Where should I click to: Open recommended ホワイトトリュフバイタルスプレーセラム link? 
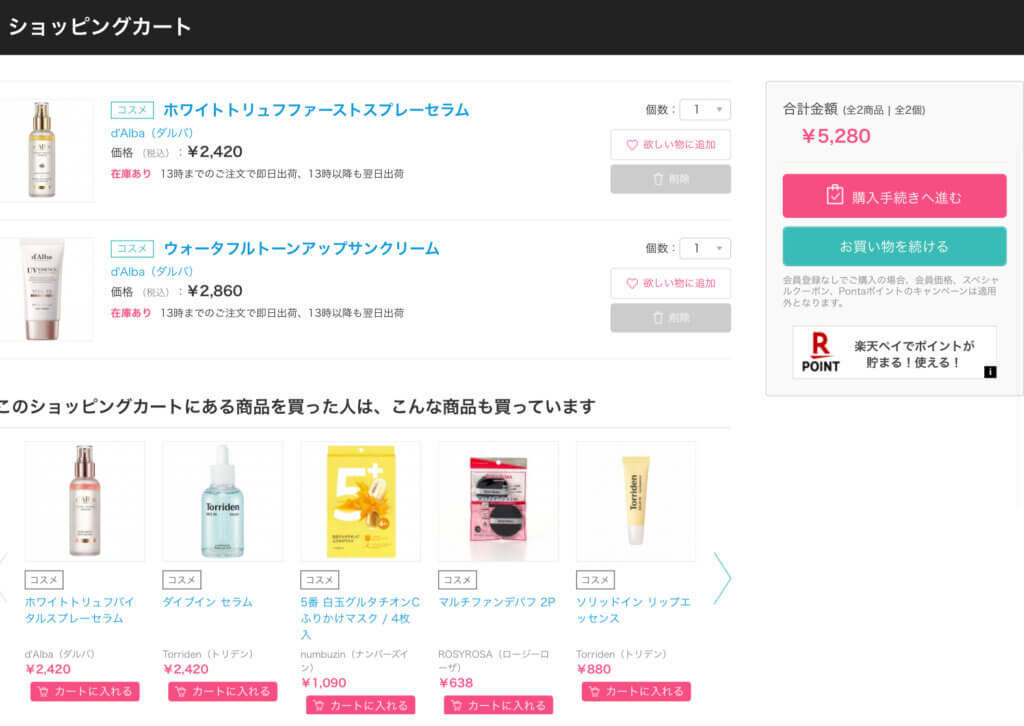click(x=79, y=610)
